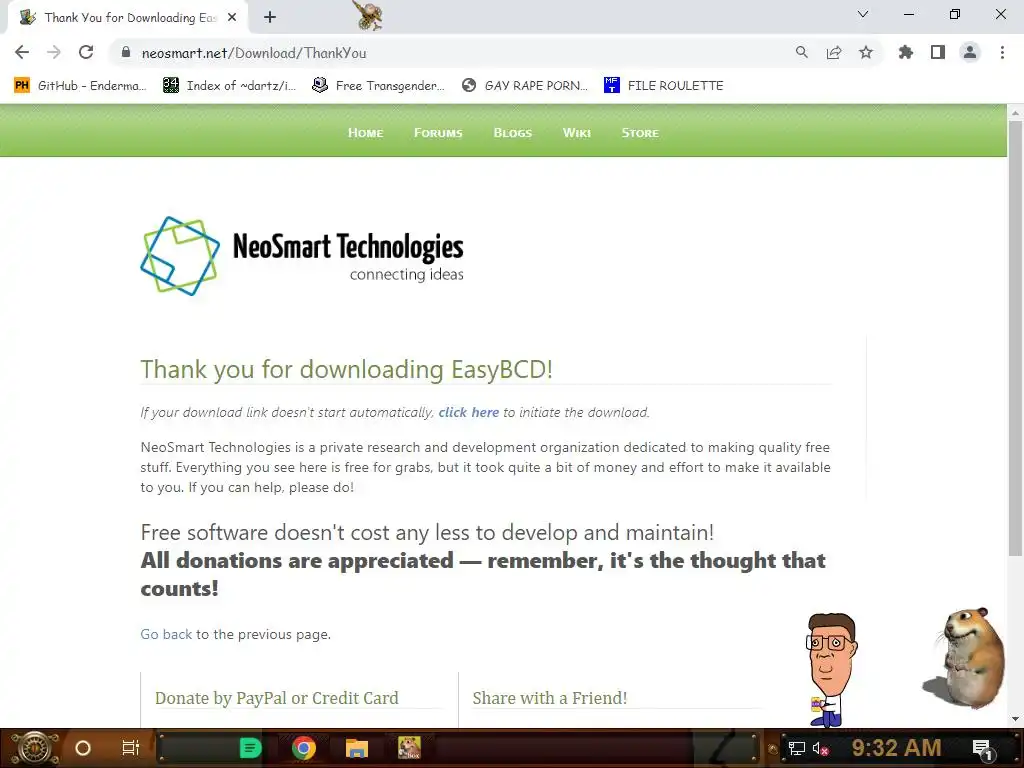Click the padlock site info icon

pos(126,52)
